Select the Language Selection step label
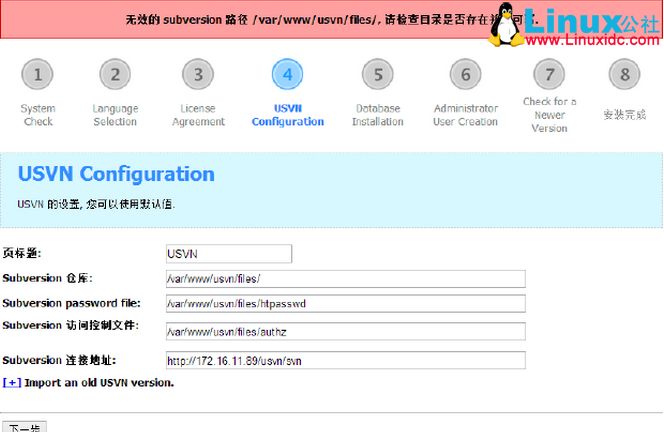664x432 pixels. [x=115, y=115]
